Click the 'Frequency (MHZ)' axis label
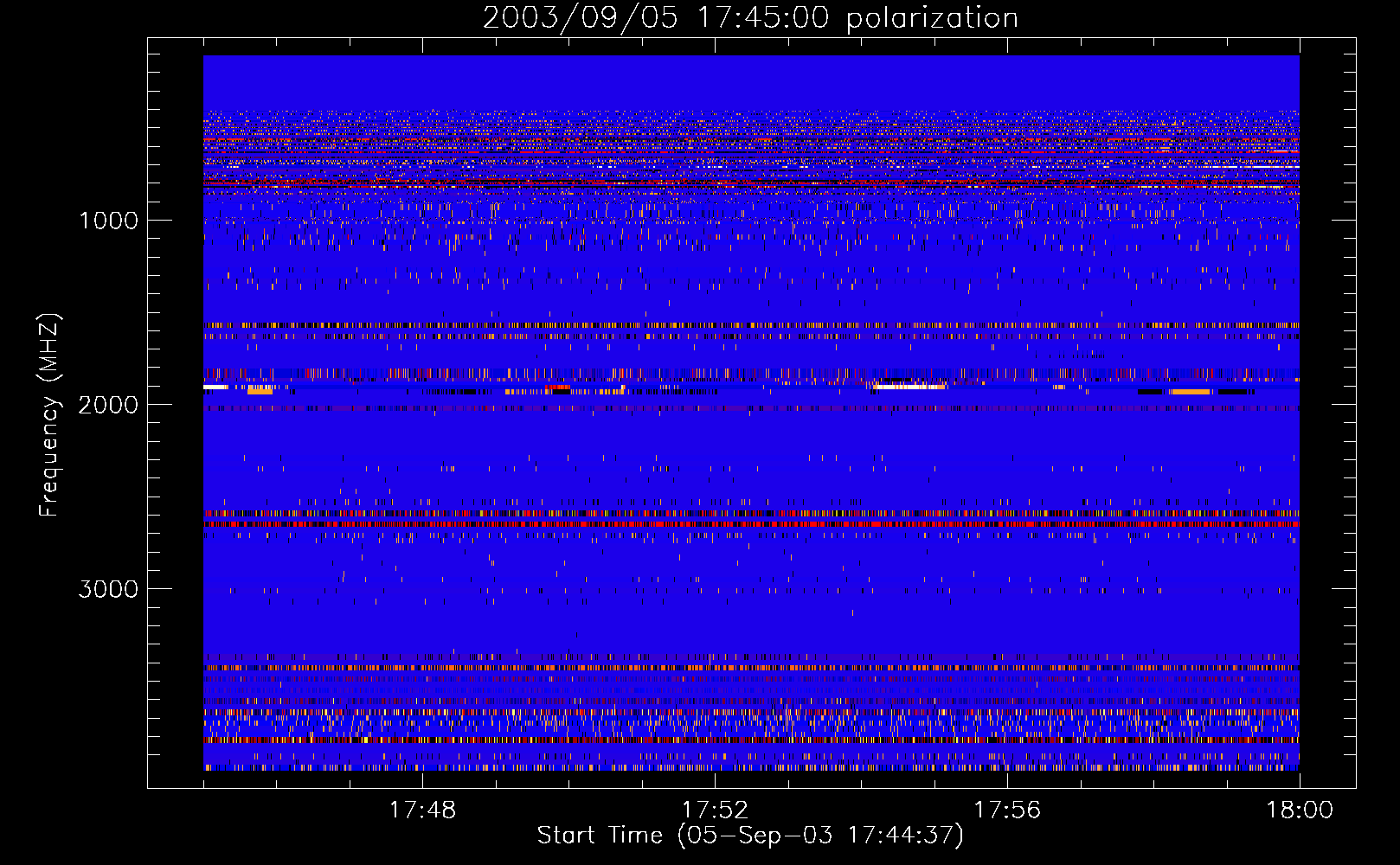1400x865 pixels. [x=49, y=415]
